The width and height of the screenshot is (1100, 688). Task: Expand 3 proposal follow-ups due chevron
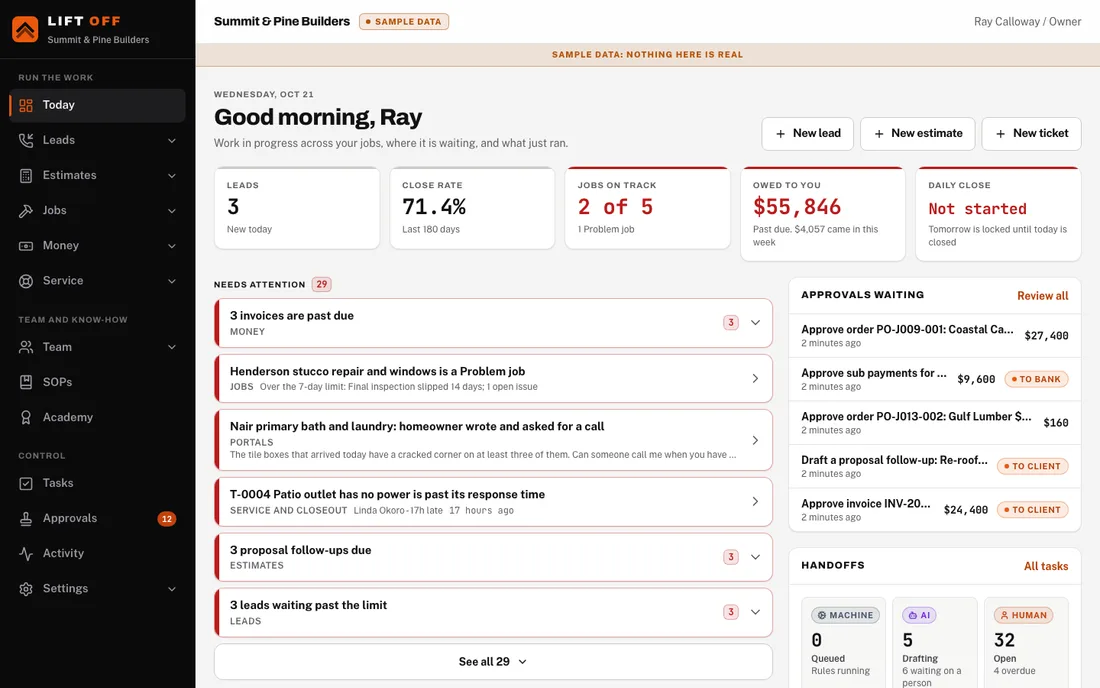756,557
